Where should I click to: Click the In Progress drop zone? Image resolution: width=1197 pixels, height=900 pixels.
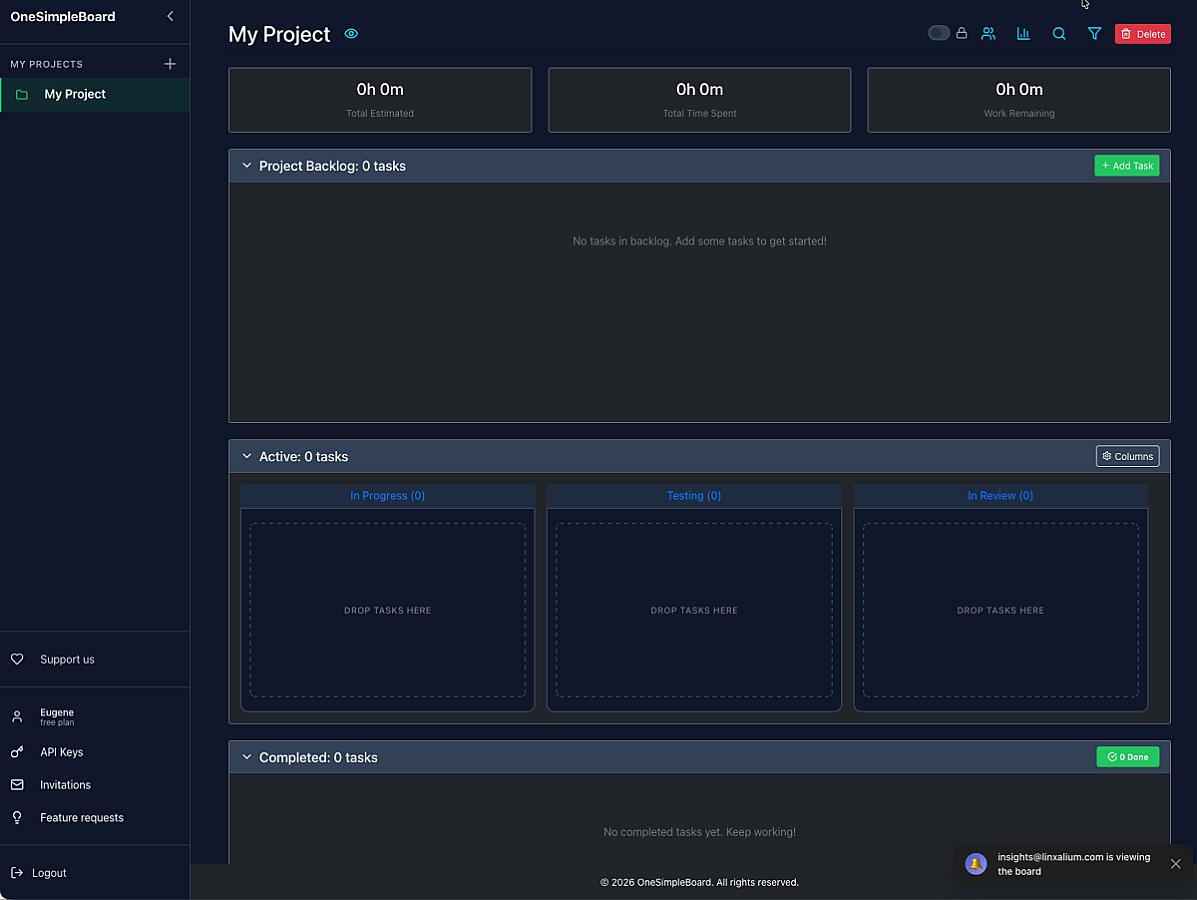388,610
